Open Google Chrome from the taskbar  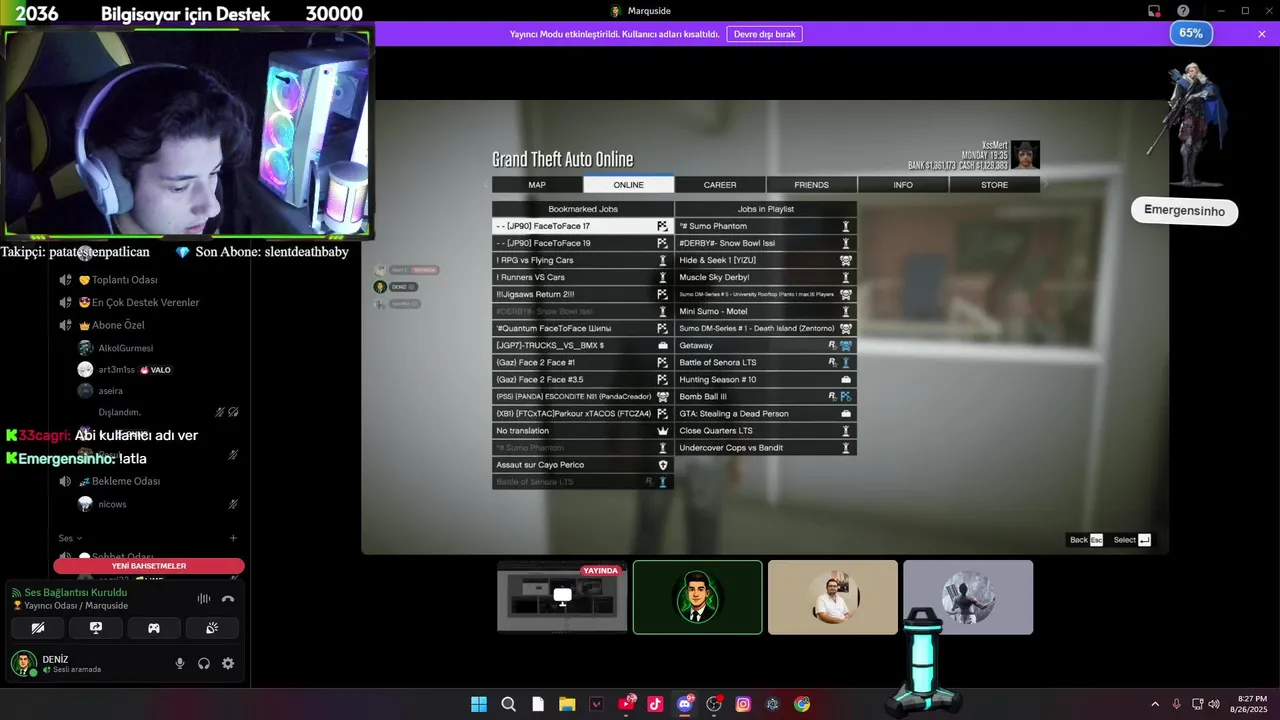pyautogui.click(x=802, y=704)
